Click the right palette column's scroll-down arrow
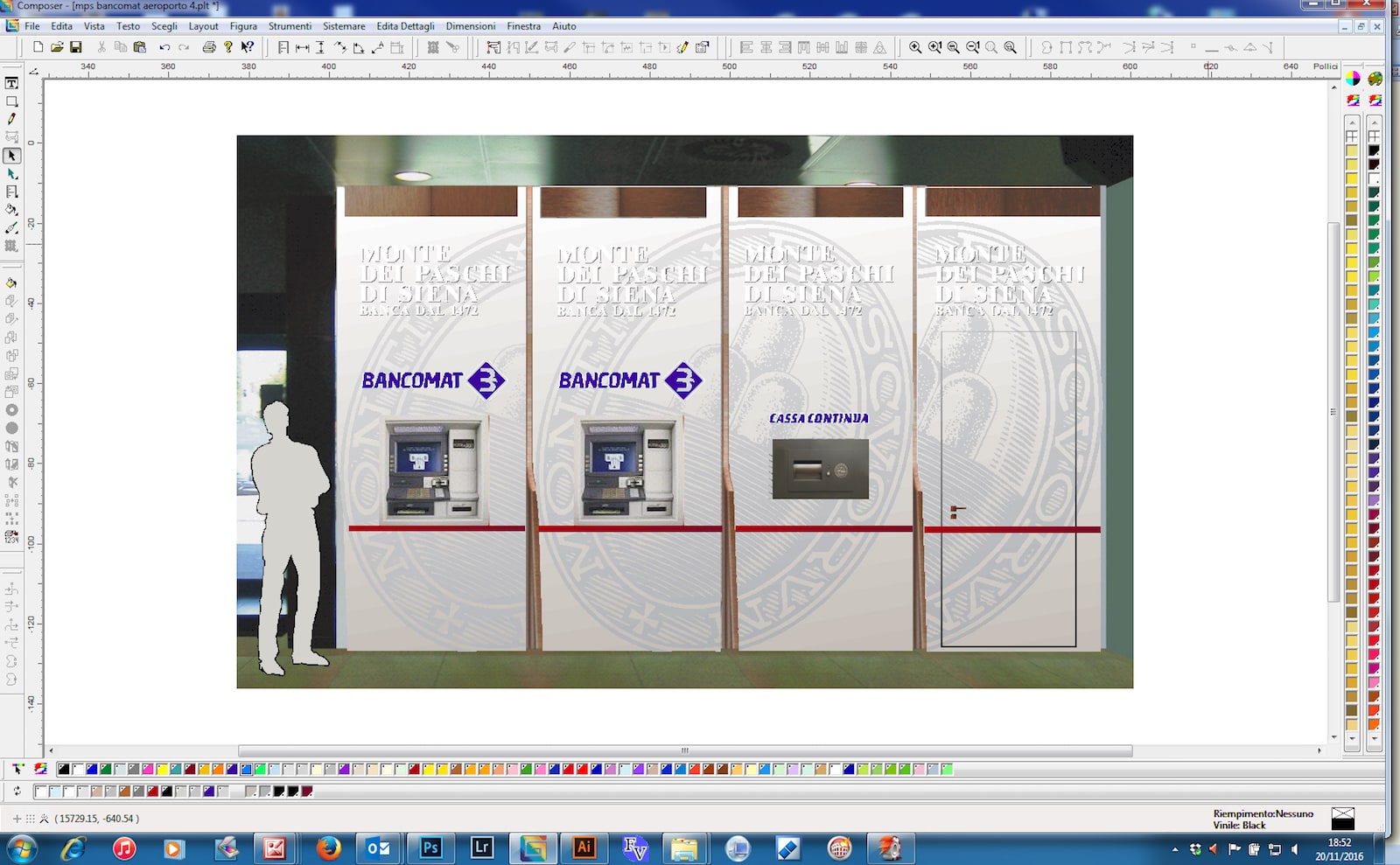Viewport: 1400px width, 865px height. [1375, 738]
